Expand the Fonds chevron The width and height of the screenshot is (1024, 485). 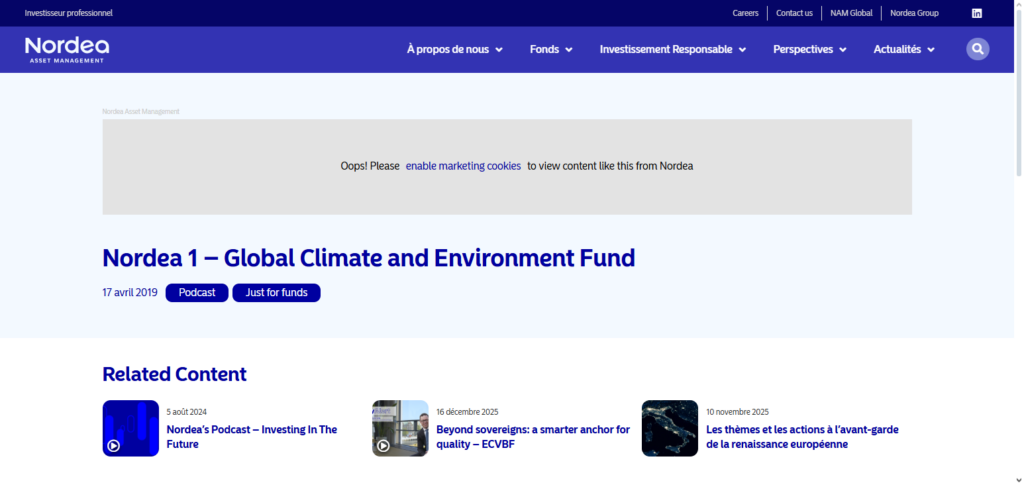[569, 50]
